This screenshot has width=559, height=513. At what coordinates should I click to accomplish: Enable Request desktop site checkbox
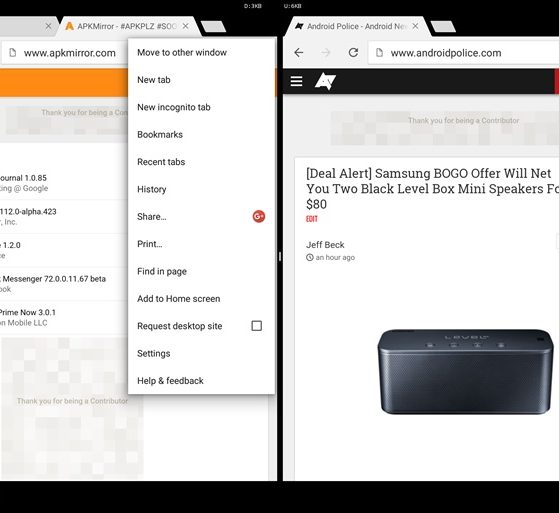point(256,326)
